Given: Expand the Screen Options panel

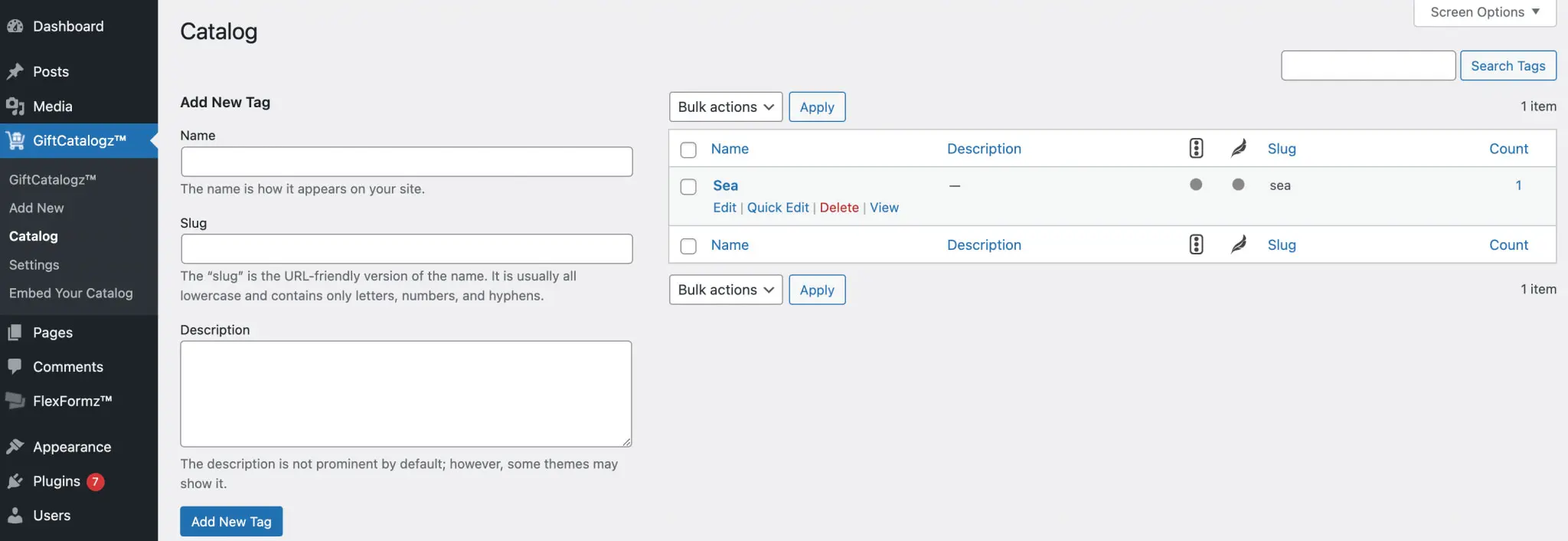Looking at the screenshot, I should click(1484, 12).
